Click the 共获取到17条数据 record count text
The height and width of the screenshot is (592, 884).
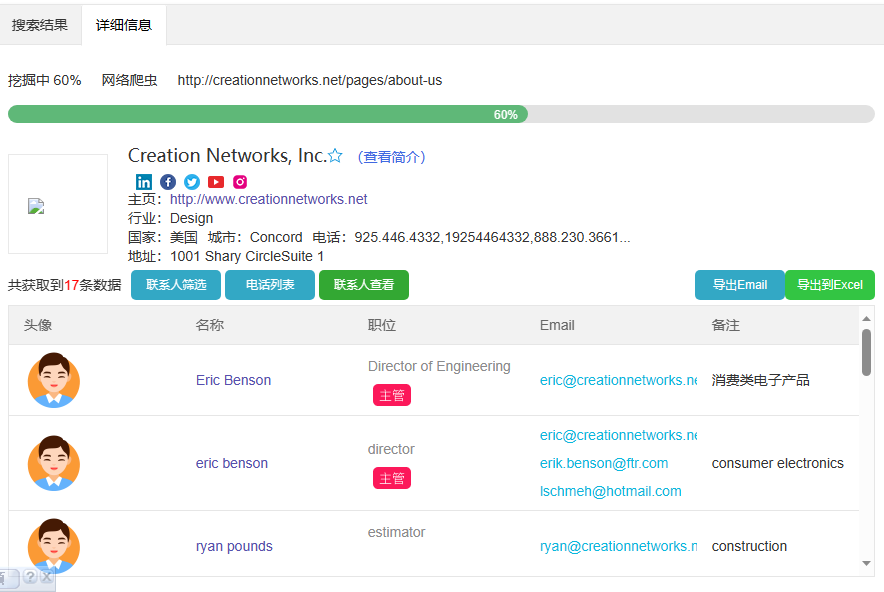pos(64,285)
